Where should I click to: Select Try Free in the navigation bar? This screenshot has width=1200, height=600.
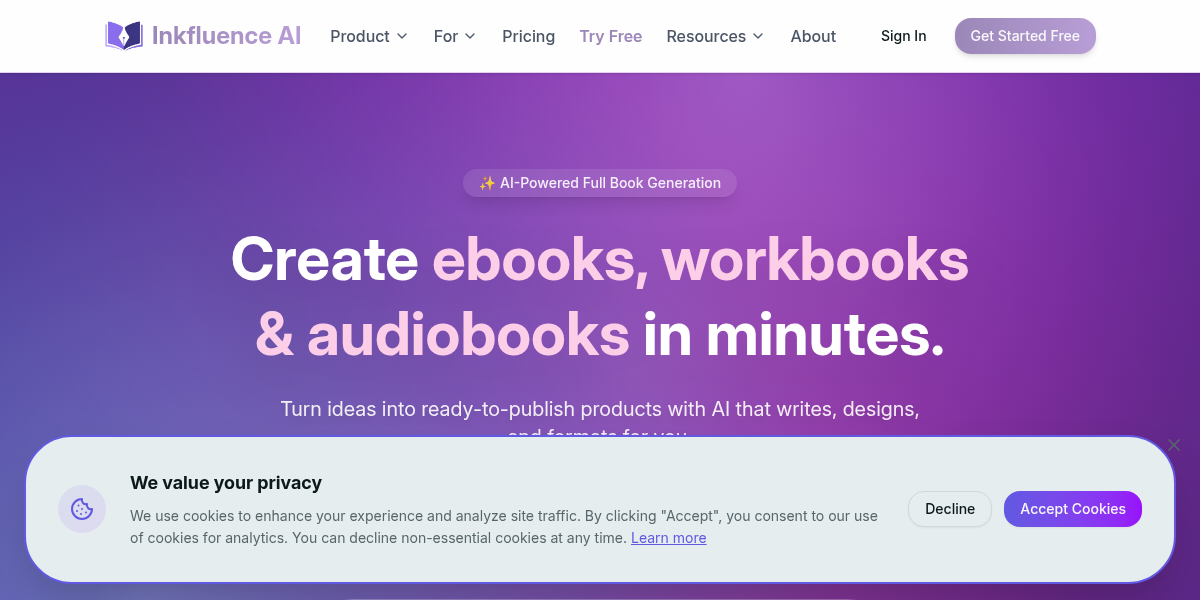point(611,36)
